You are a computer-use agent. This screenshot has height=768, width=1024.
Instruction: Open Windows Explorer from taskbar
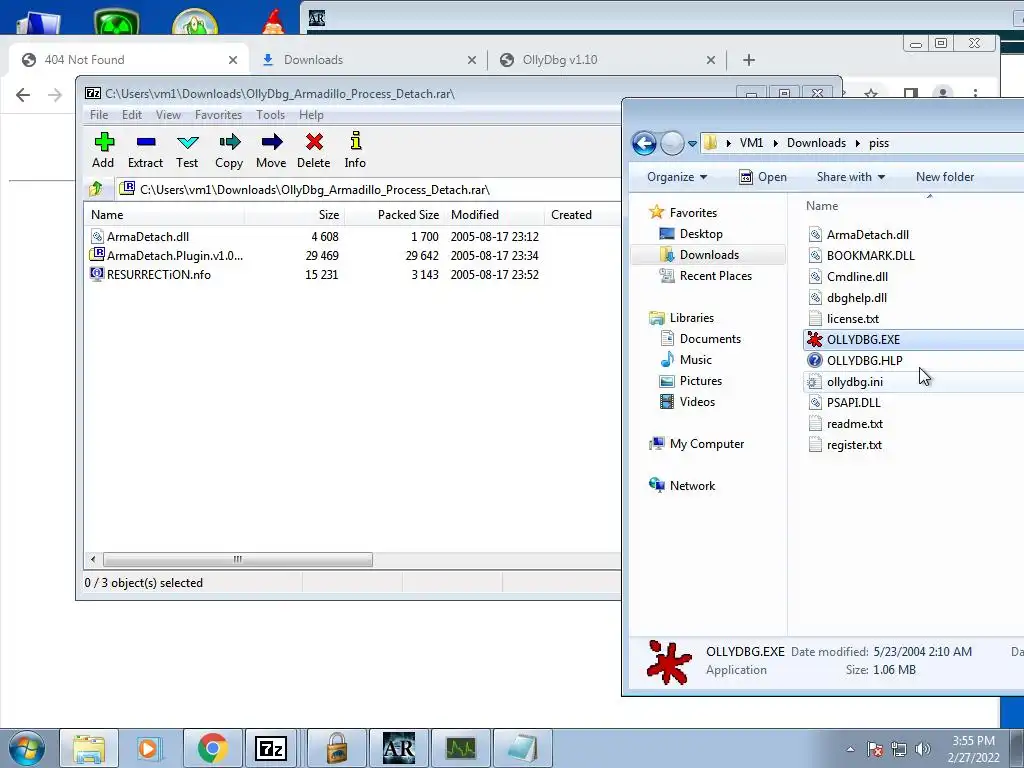click(89, 748)
